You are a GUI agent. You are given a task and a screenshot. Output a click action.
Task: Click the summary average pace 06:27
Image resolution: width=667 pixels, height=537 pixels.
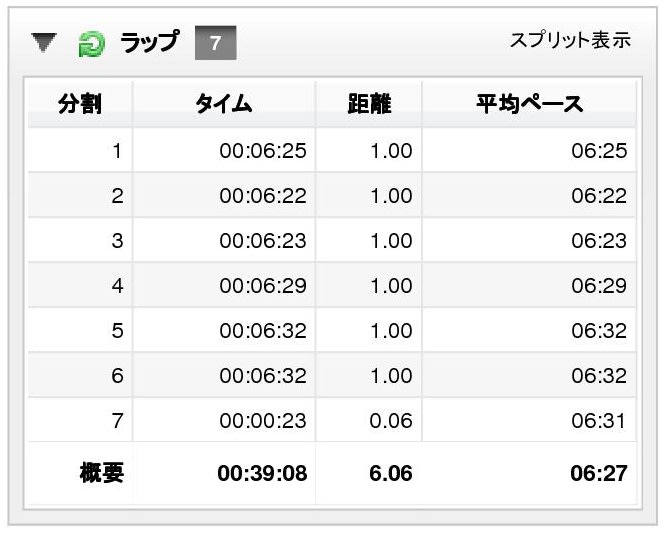599,473
